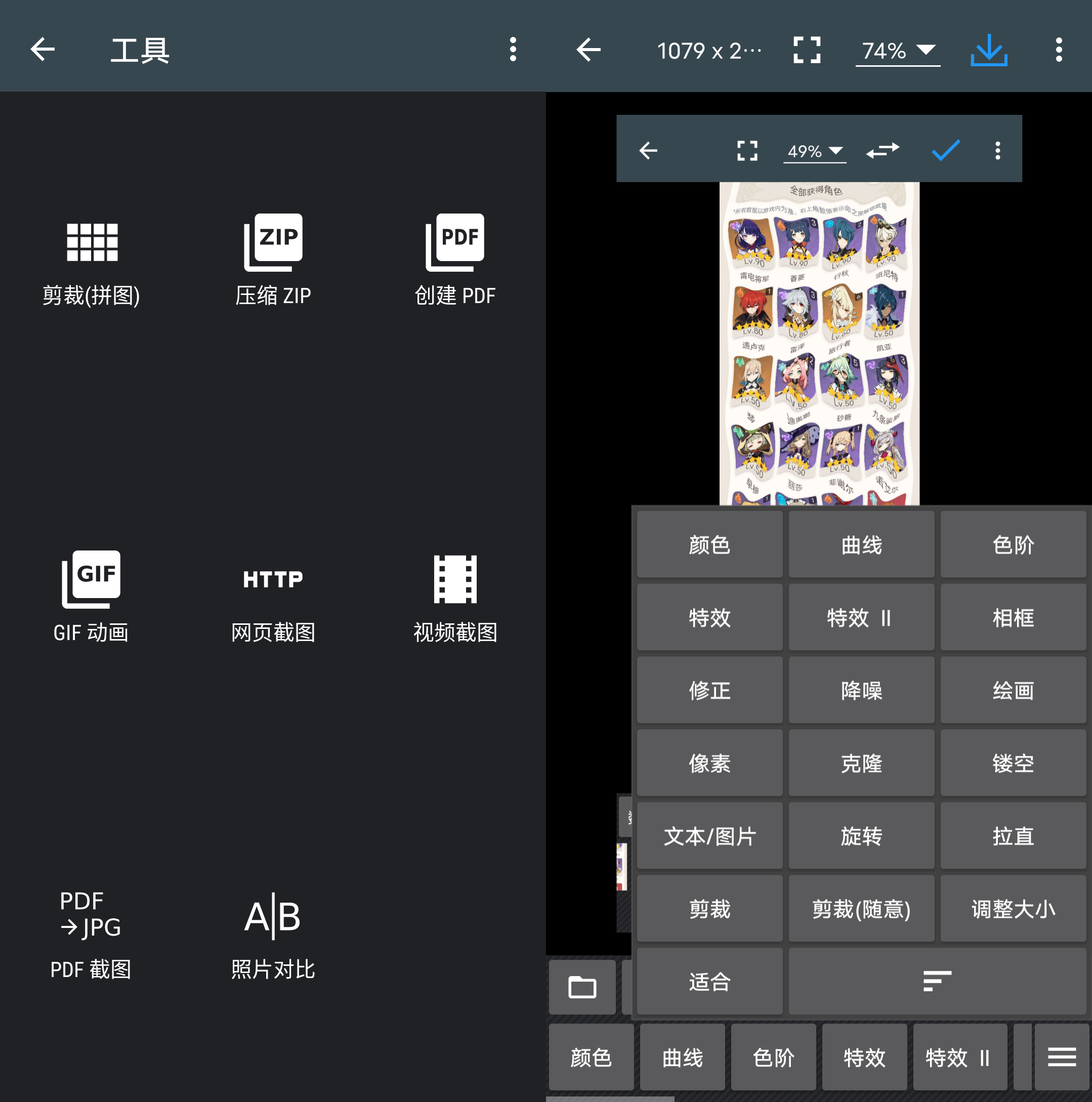Open the 网页截图 HTTP tool
Viewport: 1092px width, 1102px height.
pos(273,605)
